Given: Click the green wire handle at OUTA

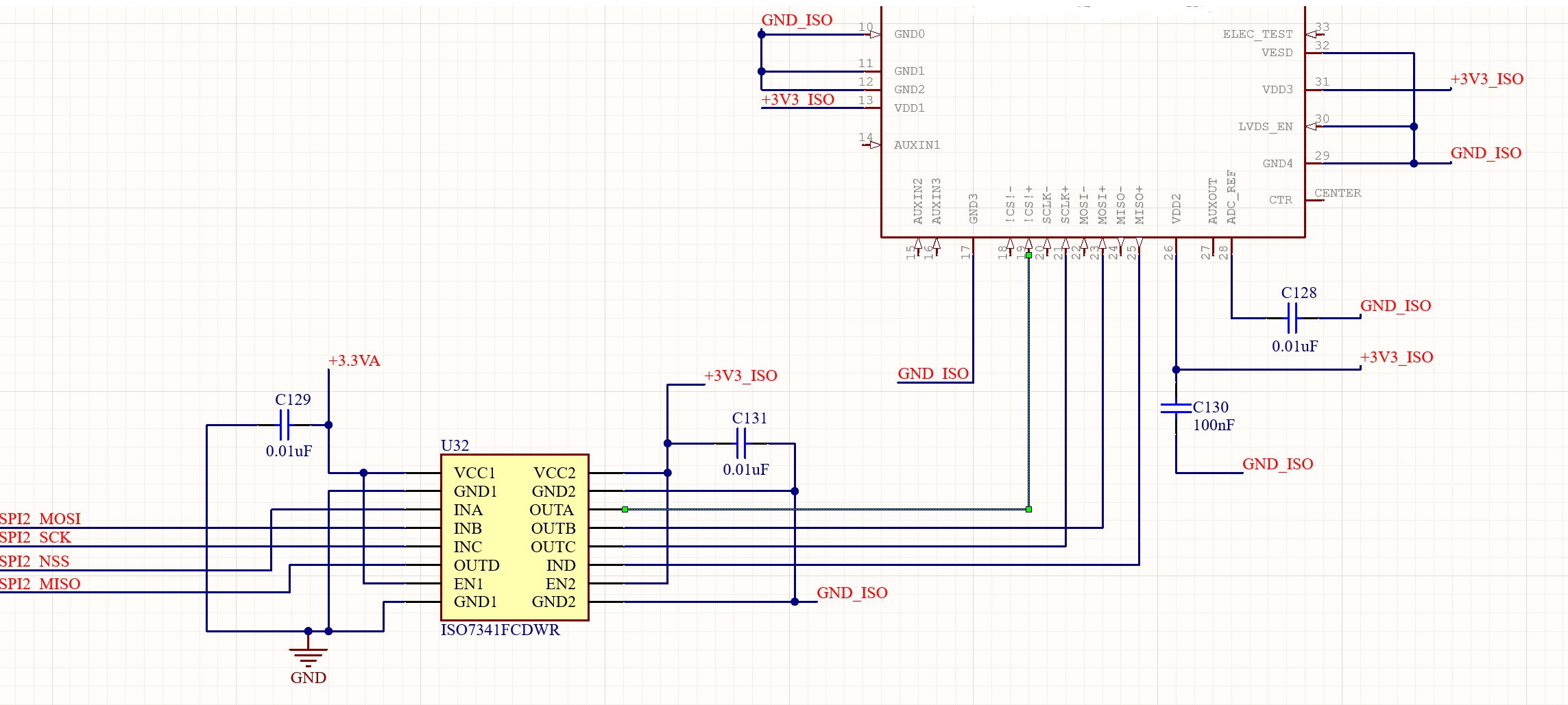Looking at the screenshot, I should click(x=625, y=509).
